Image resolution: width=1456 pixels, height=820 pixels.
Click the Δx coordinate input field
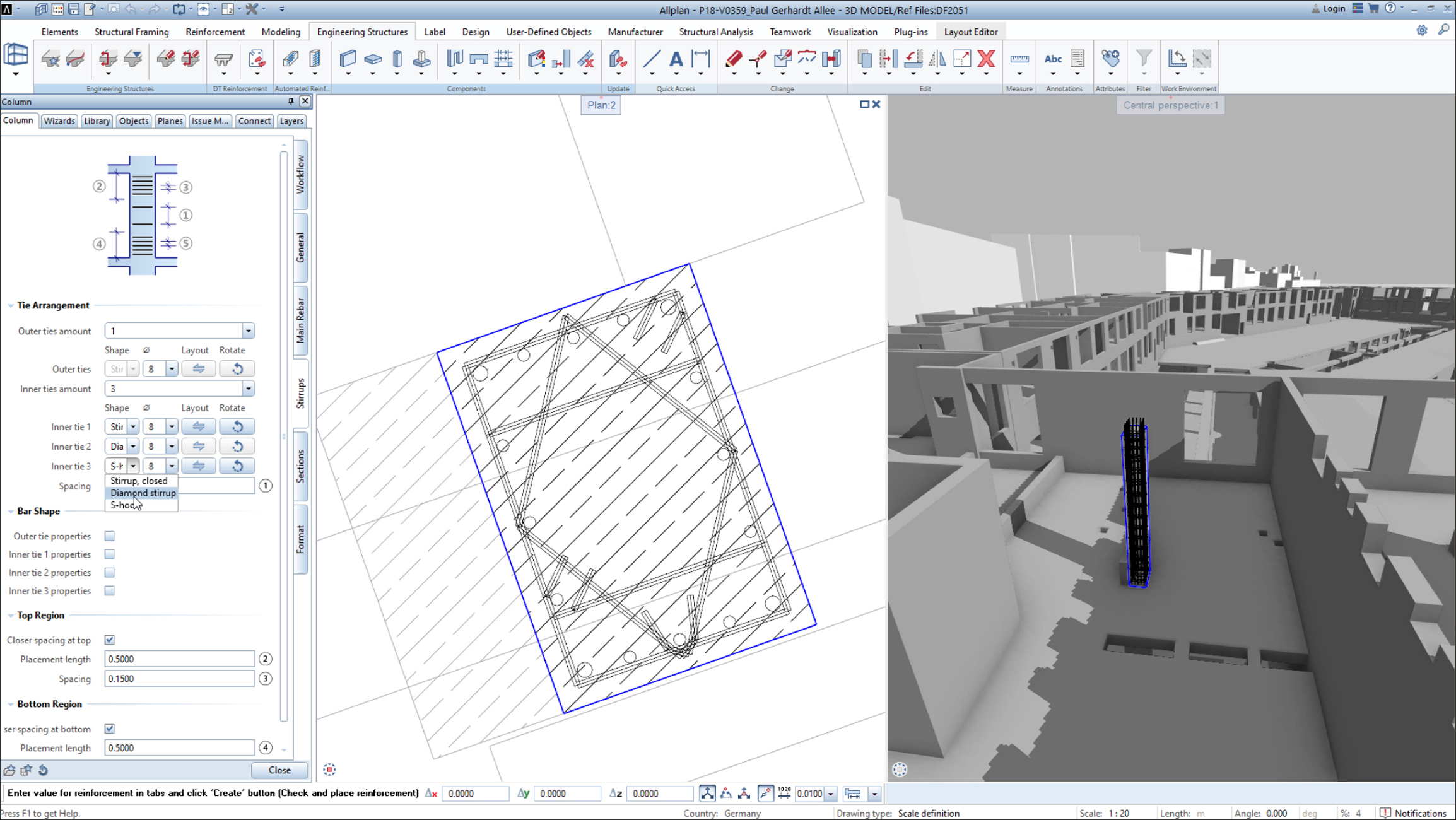click(475, 794)
